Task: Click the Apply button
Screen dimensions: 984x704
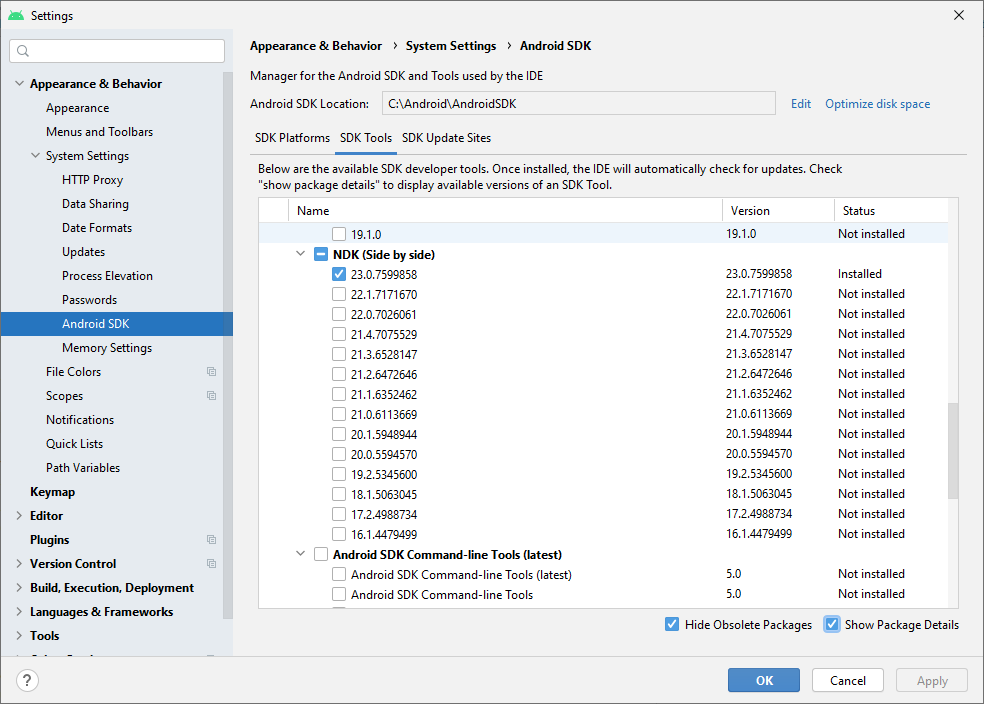Action: click(x=932, y=680)
